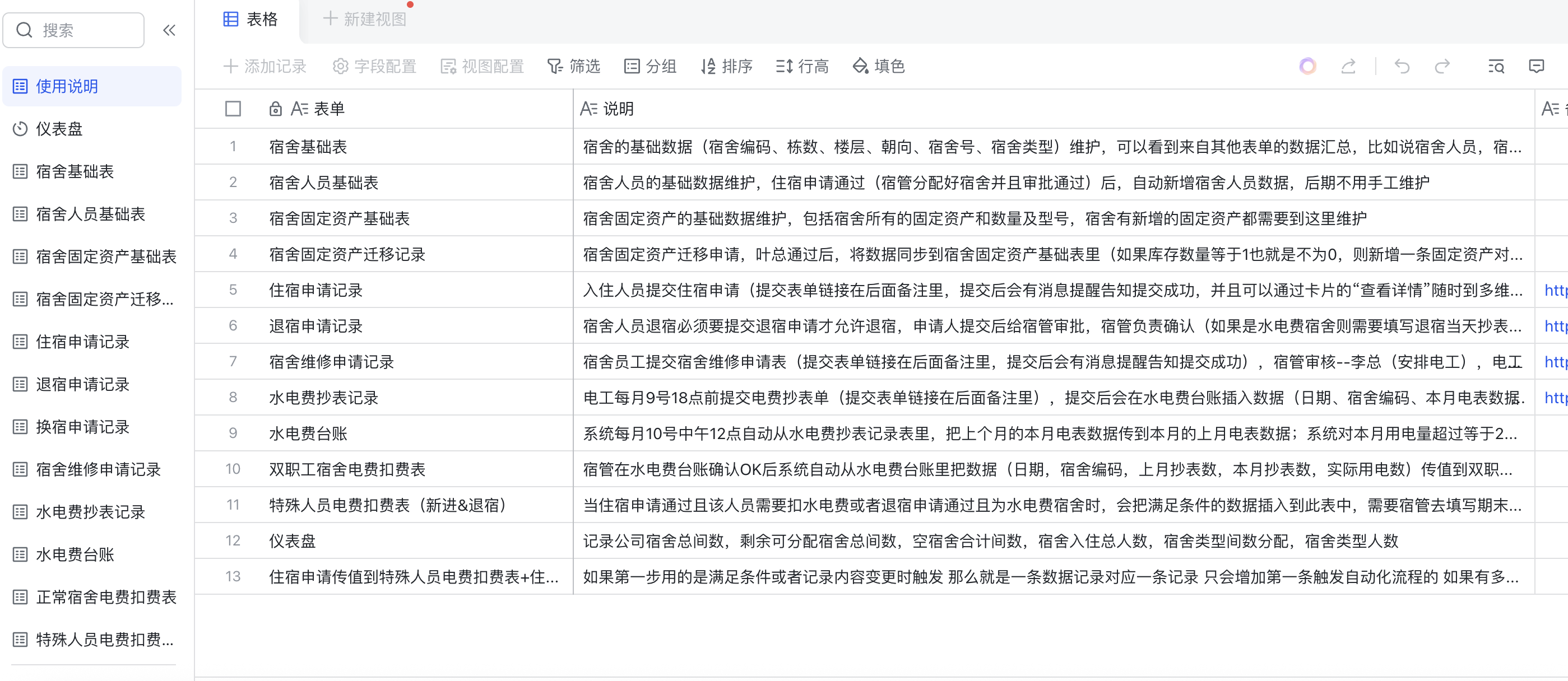Open 字段配置 field settings

(374, 66)
